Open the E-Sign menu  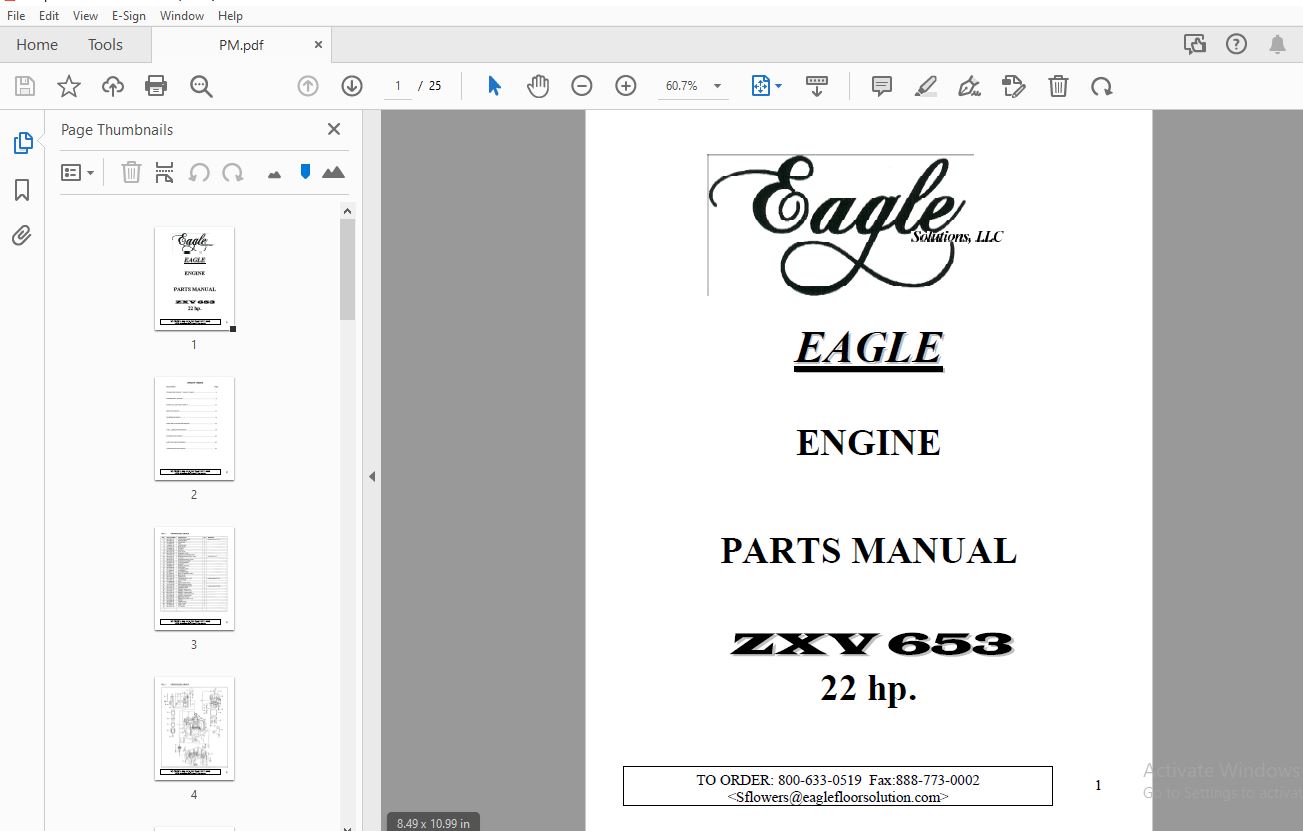click(x=128, y=16)
